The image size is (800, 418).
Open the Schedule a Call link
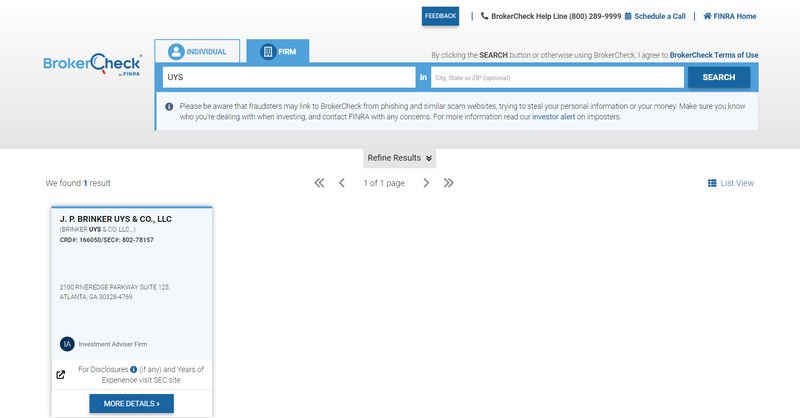[660, 16]
